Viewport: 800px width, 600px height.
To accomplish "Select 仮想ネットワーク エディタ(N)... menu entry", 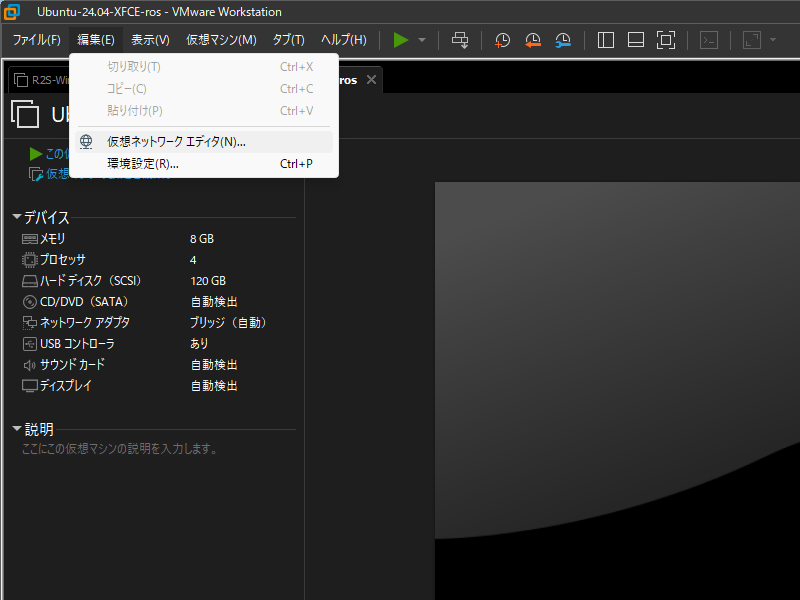I will [204, 142].
